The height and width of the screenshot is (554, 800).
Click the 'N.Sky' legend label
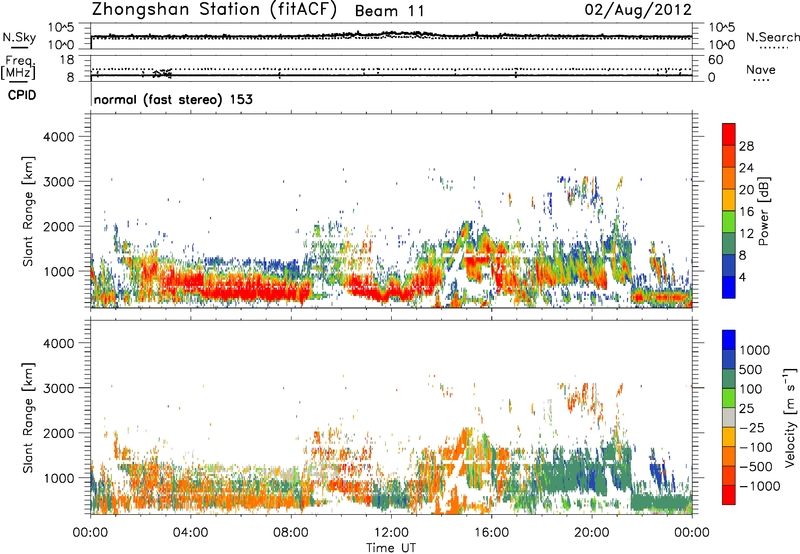point(19,38)
